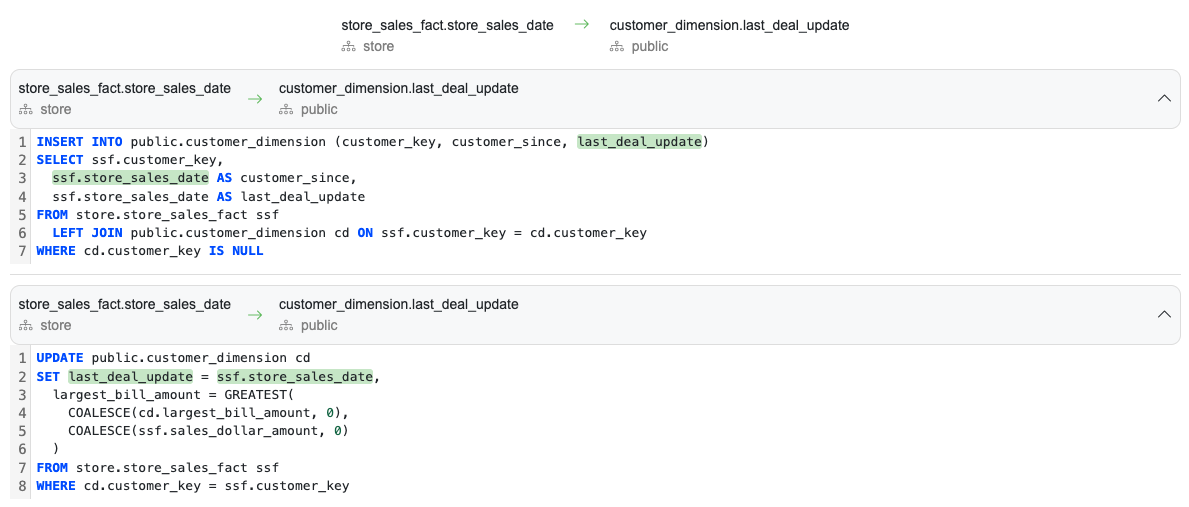Click the green arrow in the top header
The width and height of the screenshot is (1189, 507).
(581, 25)
